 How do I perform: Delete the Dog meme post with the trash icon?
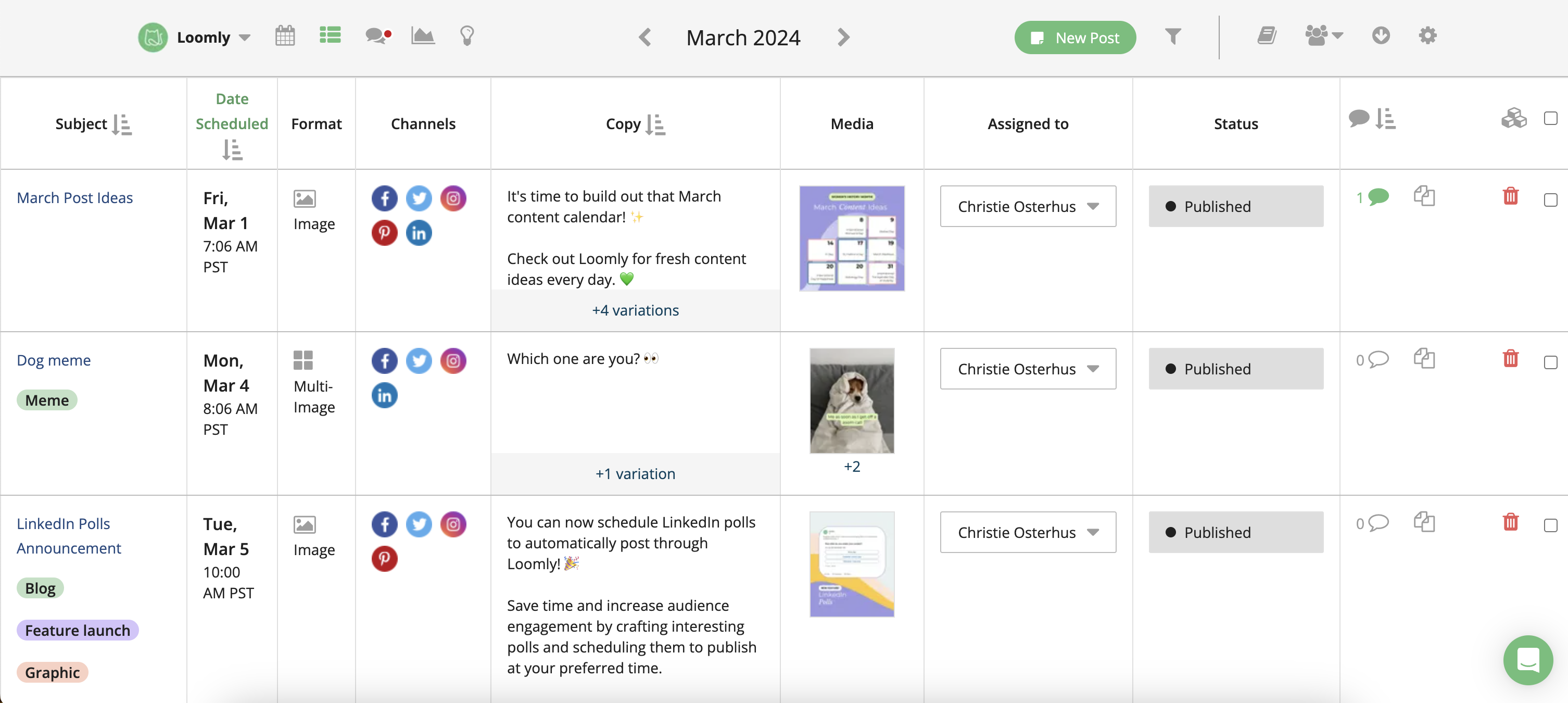[1510, 358]
